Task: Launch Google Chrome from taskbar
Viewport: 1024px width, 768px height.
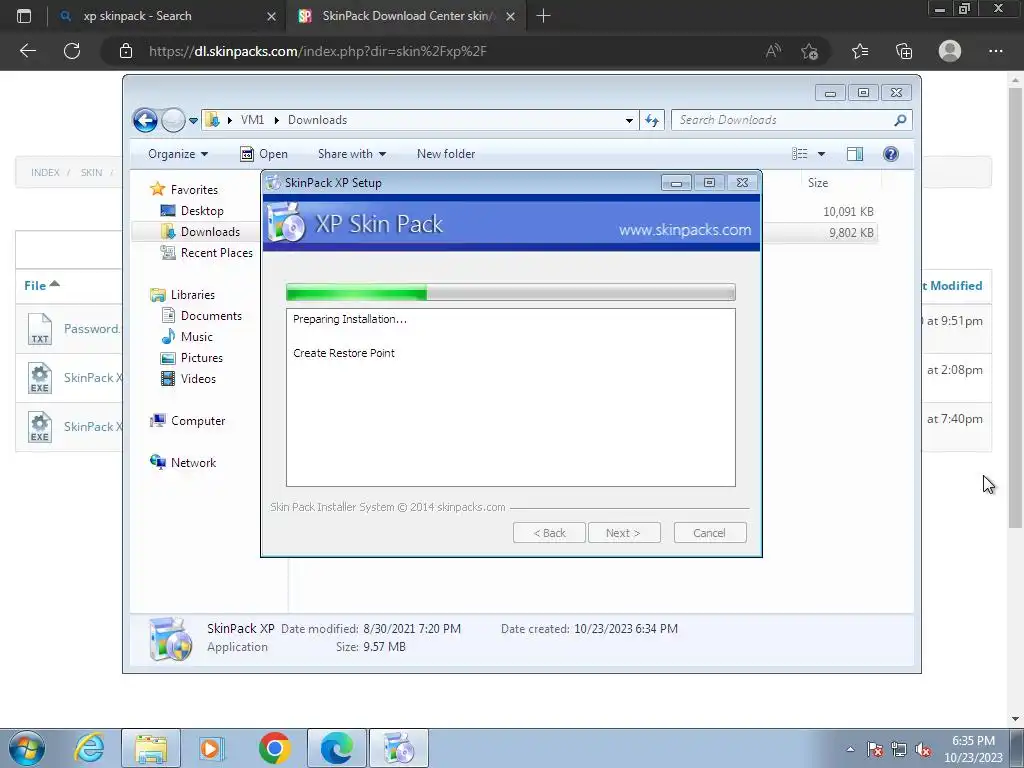Action: click(274, 748)
